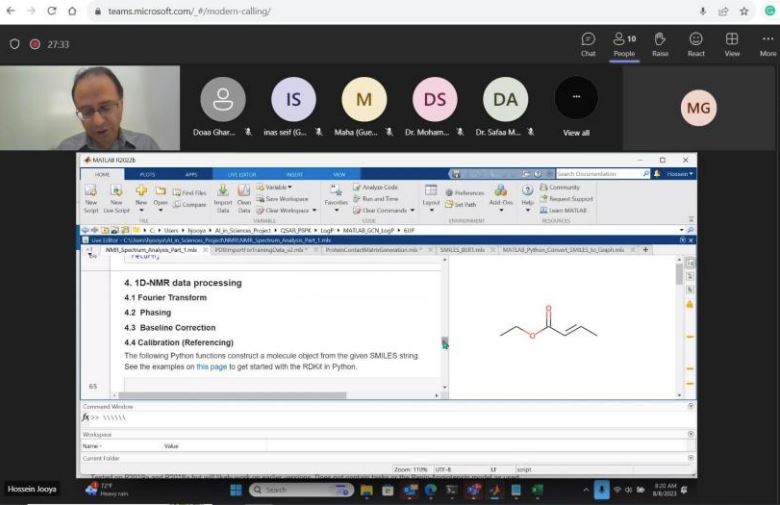The image size is (780, 505).
Task: Follow the 'this page' RDKit link
Action: (x=211, y=367)
